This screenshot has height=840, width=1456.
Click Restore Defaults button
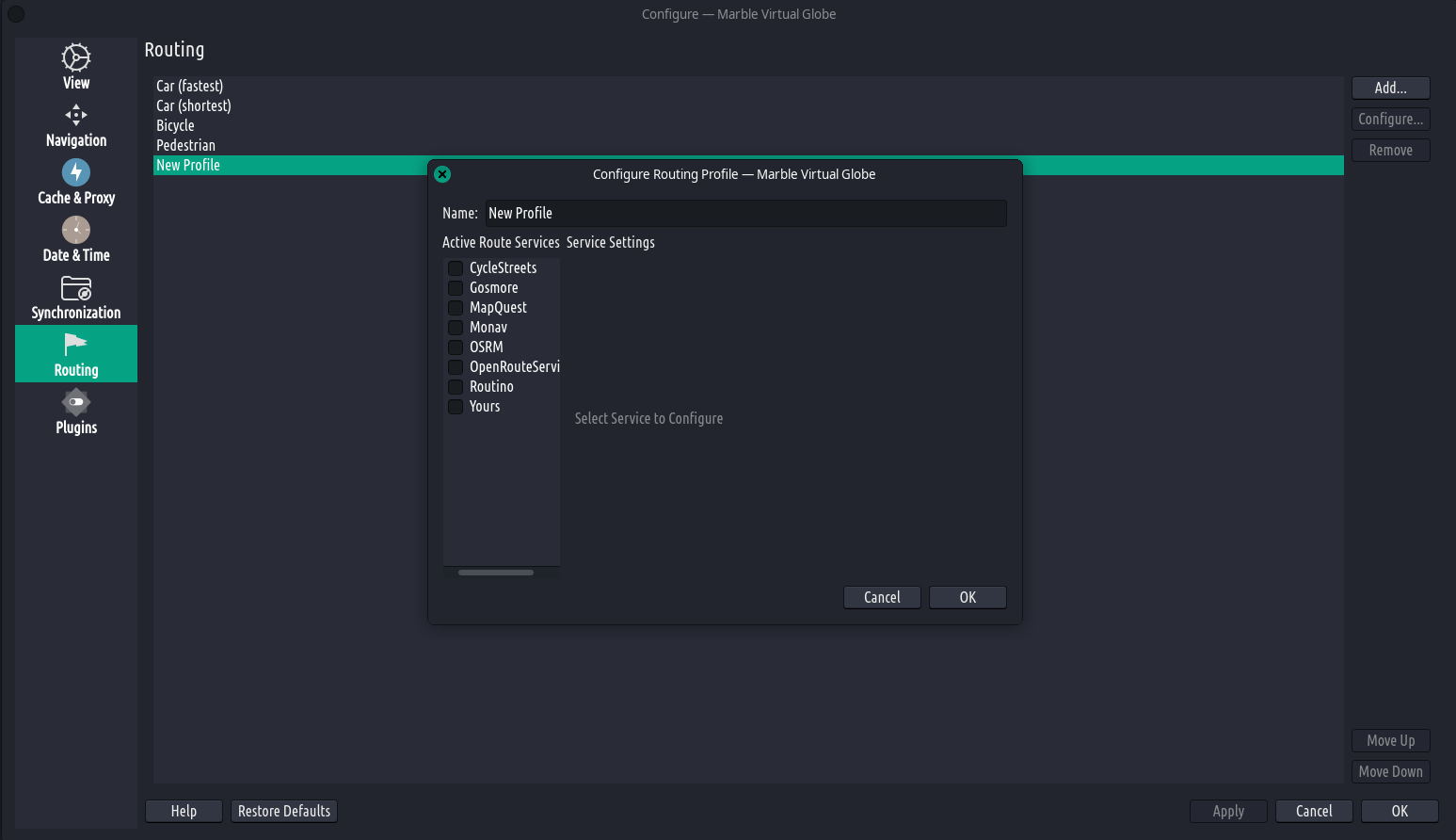pos(284,811)
